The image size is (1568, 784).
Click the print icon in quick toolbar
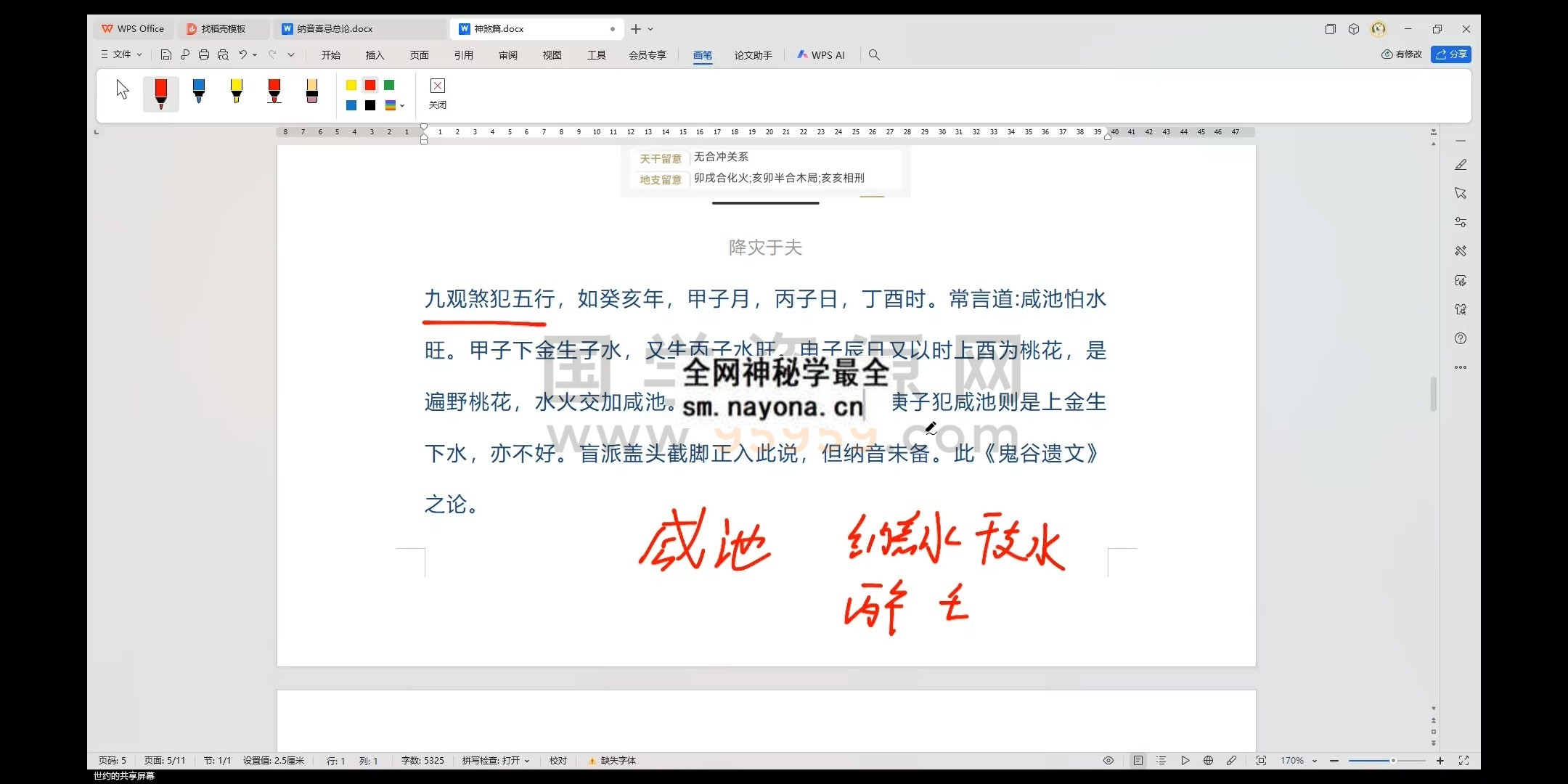tap(204, 54)
